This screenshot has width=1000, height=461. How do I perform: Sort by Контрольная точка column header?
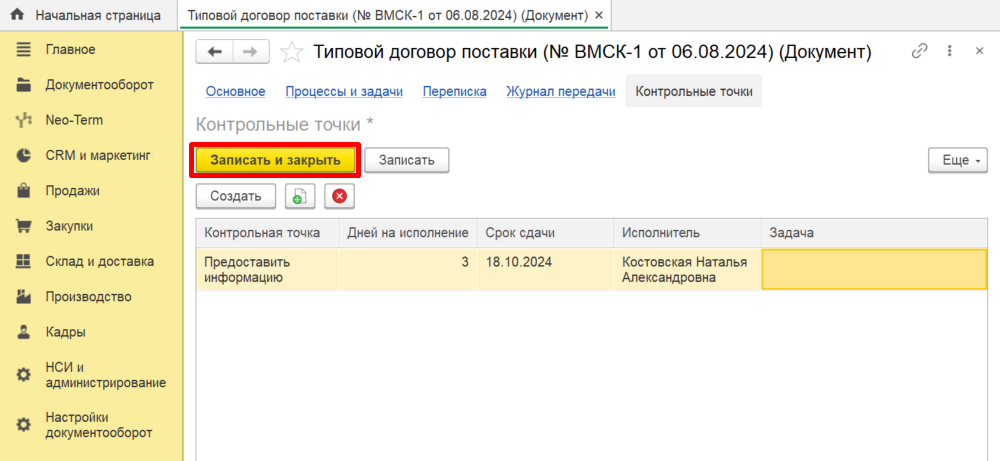[268, 233]
